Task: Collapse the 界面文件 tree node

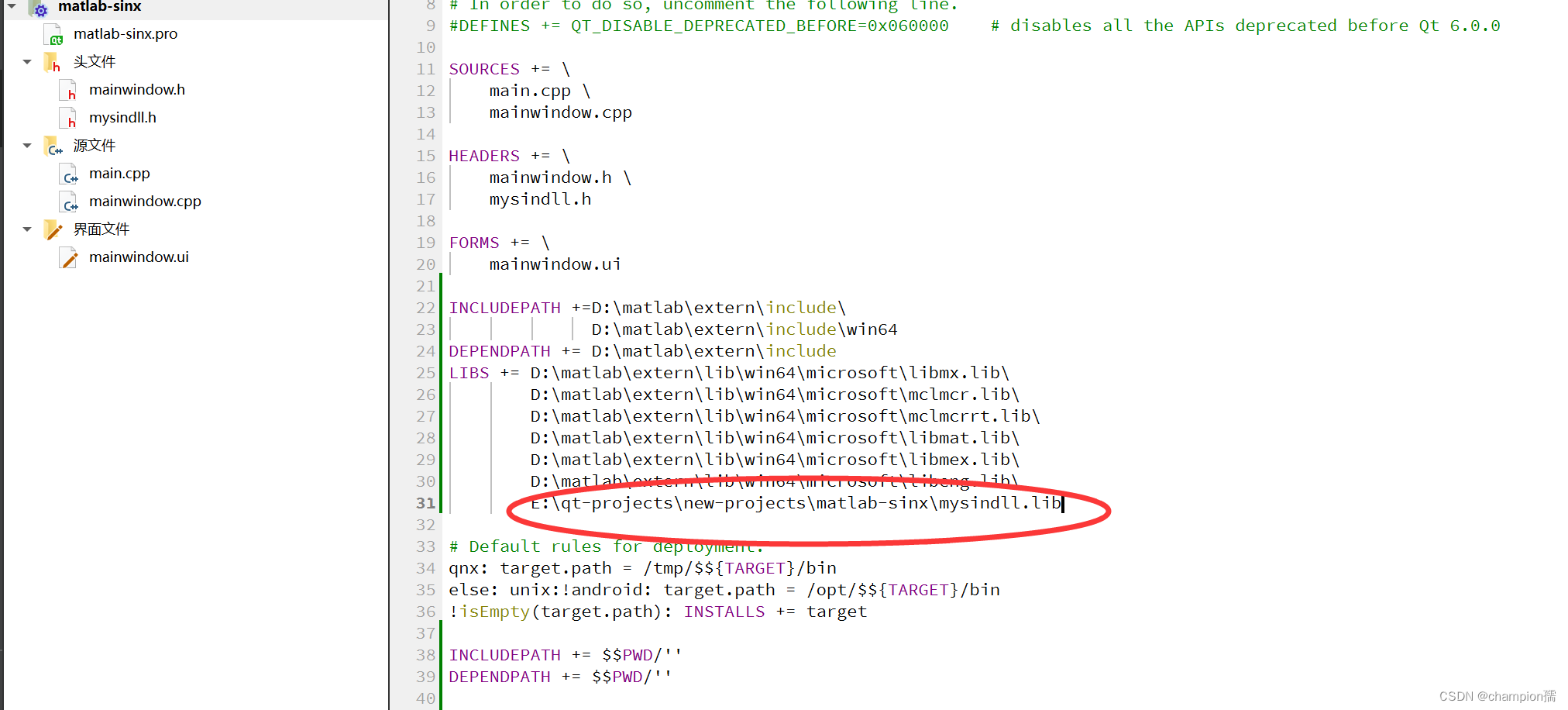Action: [26, 229]
